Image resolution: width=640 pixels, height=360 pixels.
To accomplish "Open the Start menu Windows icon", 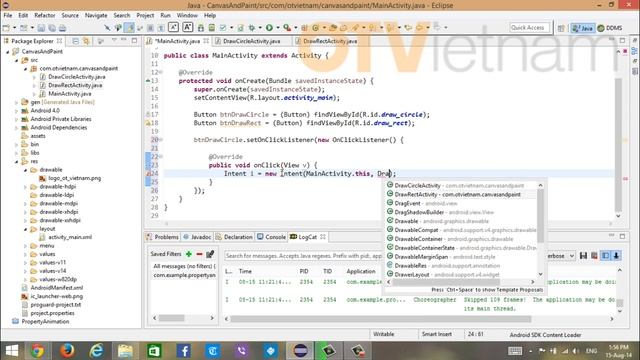I will coord(11,351).
